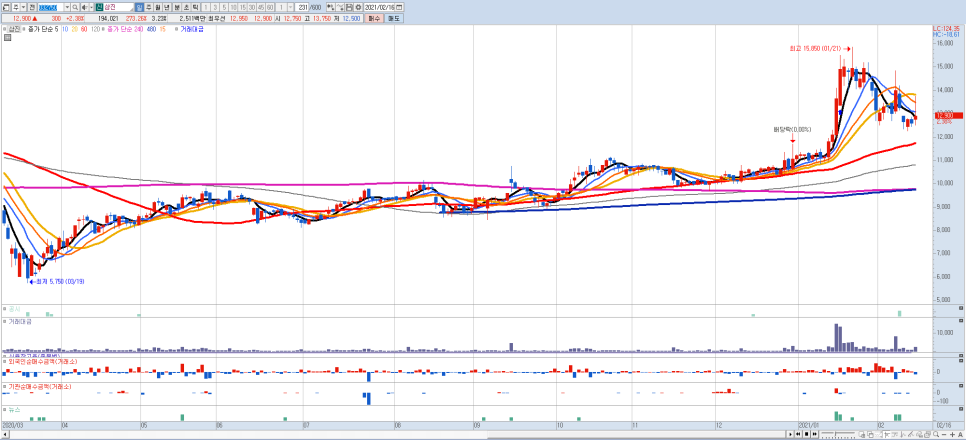This screenshot has height=440, width=966.
Task: Click the small box icon above 02/16
Action: 961,409
